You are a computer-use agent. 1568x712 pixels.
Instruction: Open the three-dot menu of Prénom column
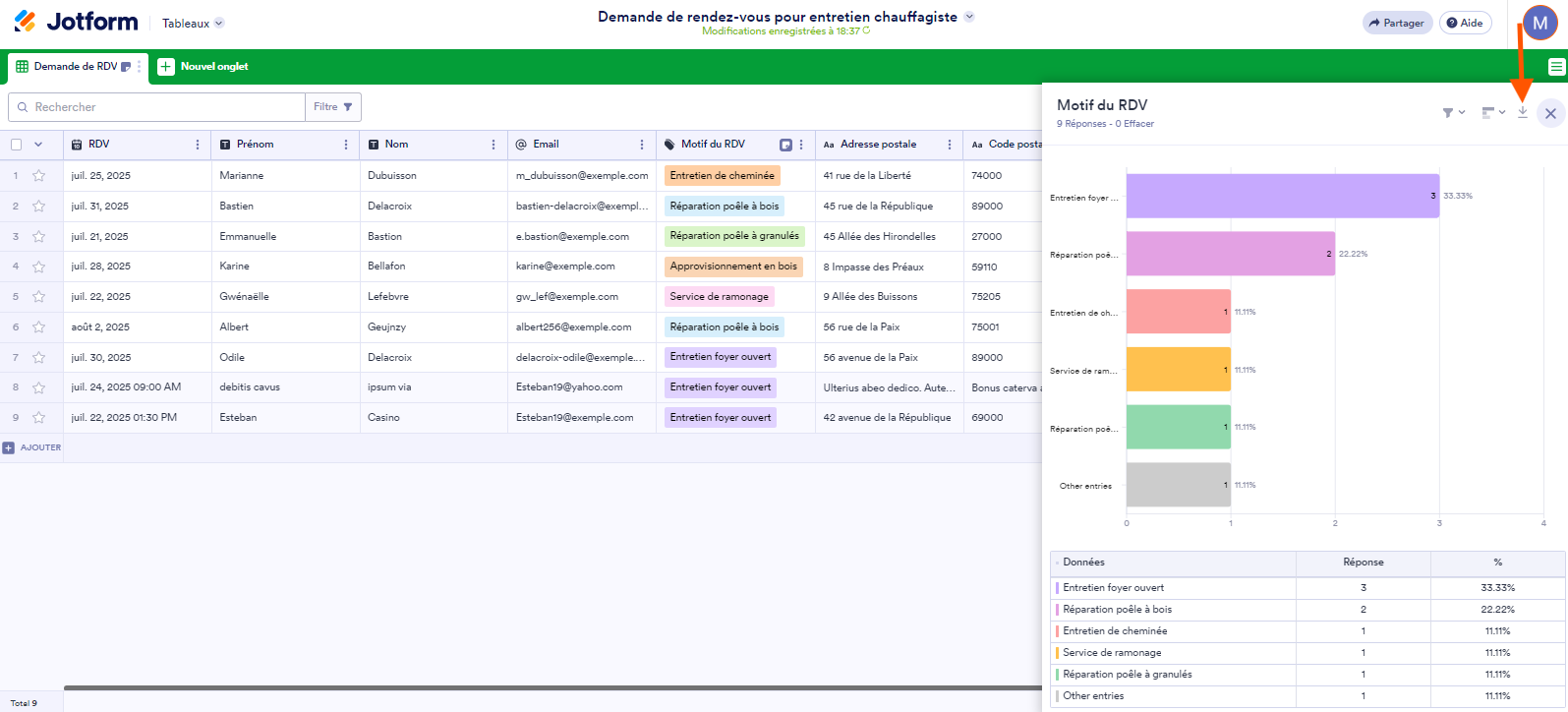[346, 145]
